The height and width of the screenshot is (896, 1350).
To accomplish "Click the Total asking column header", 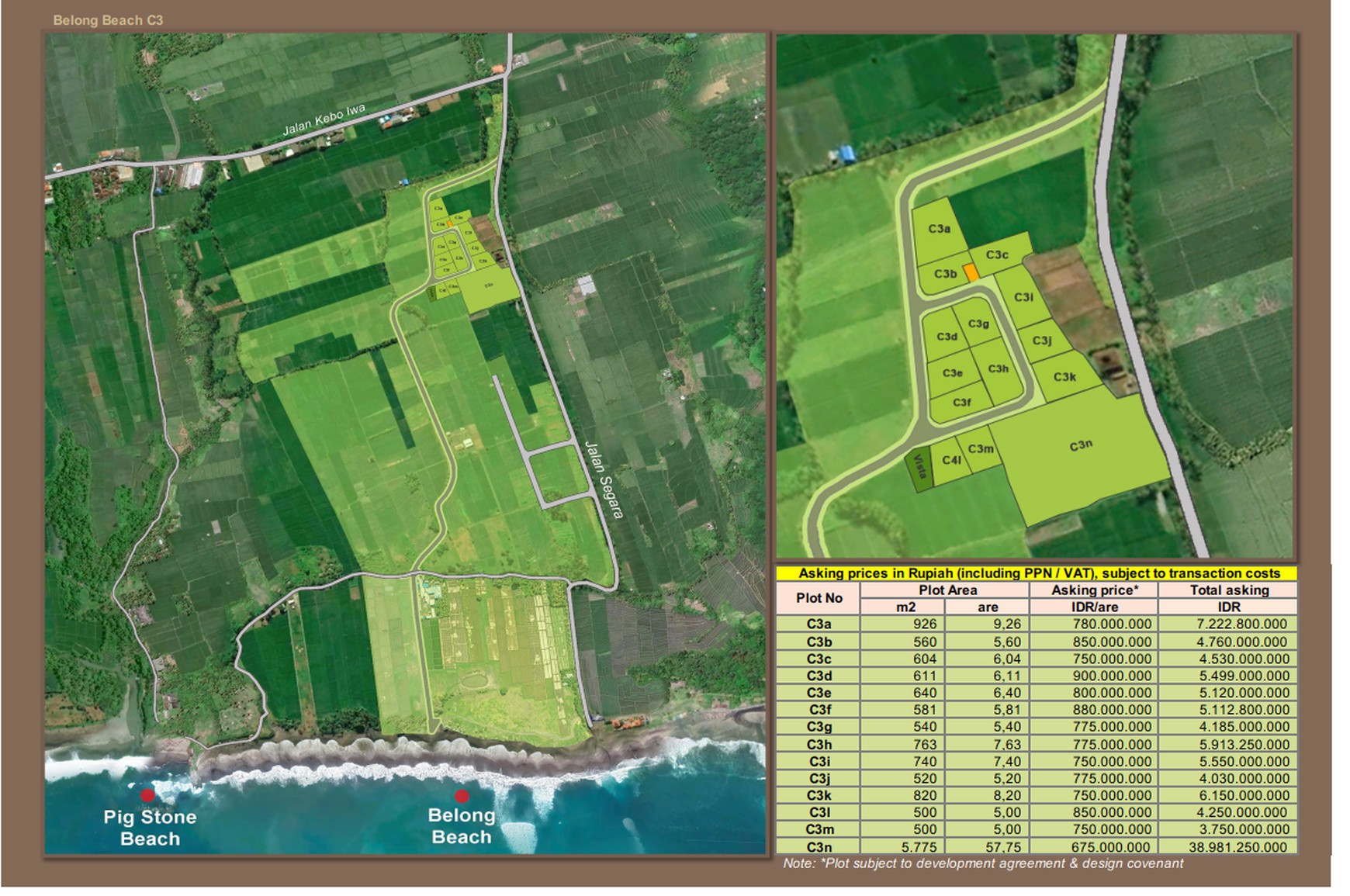I will point(1229,590).
